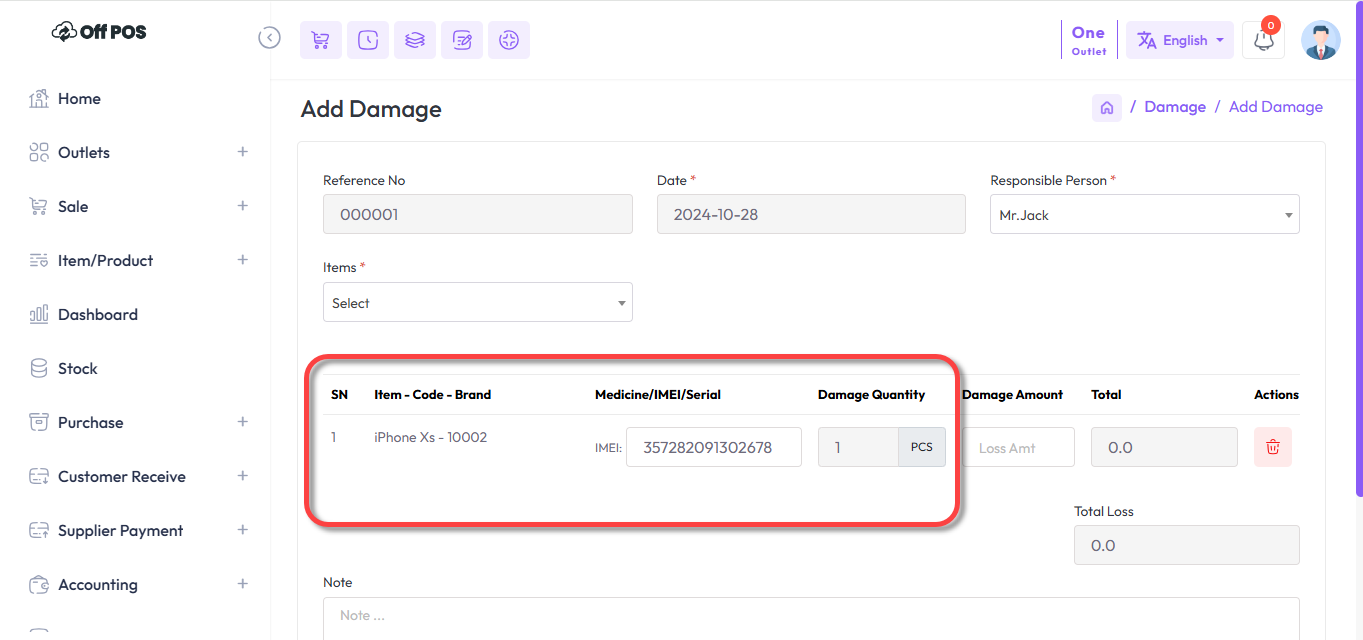
Task: Click the iPhone Xs - 10002 item text
Action: point(430,437)
